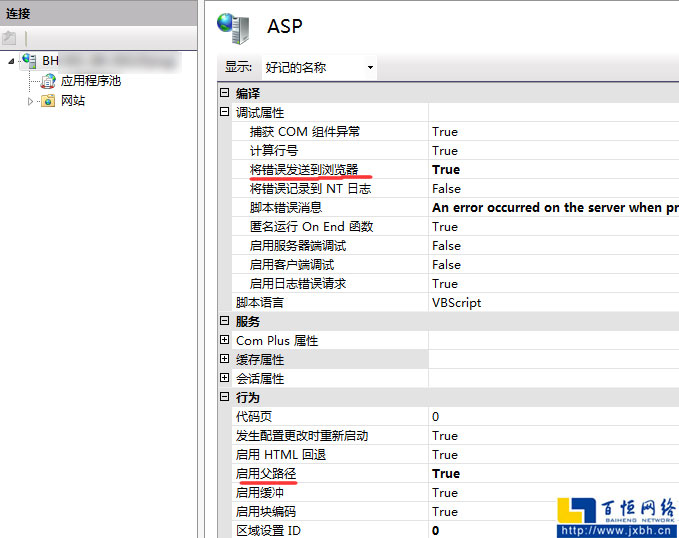The image size is (679, 538).
Task: Select the 计算行号 property row
Action: (x=274, y=151)
